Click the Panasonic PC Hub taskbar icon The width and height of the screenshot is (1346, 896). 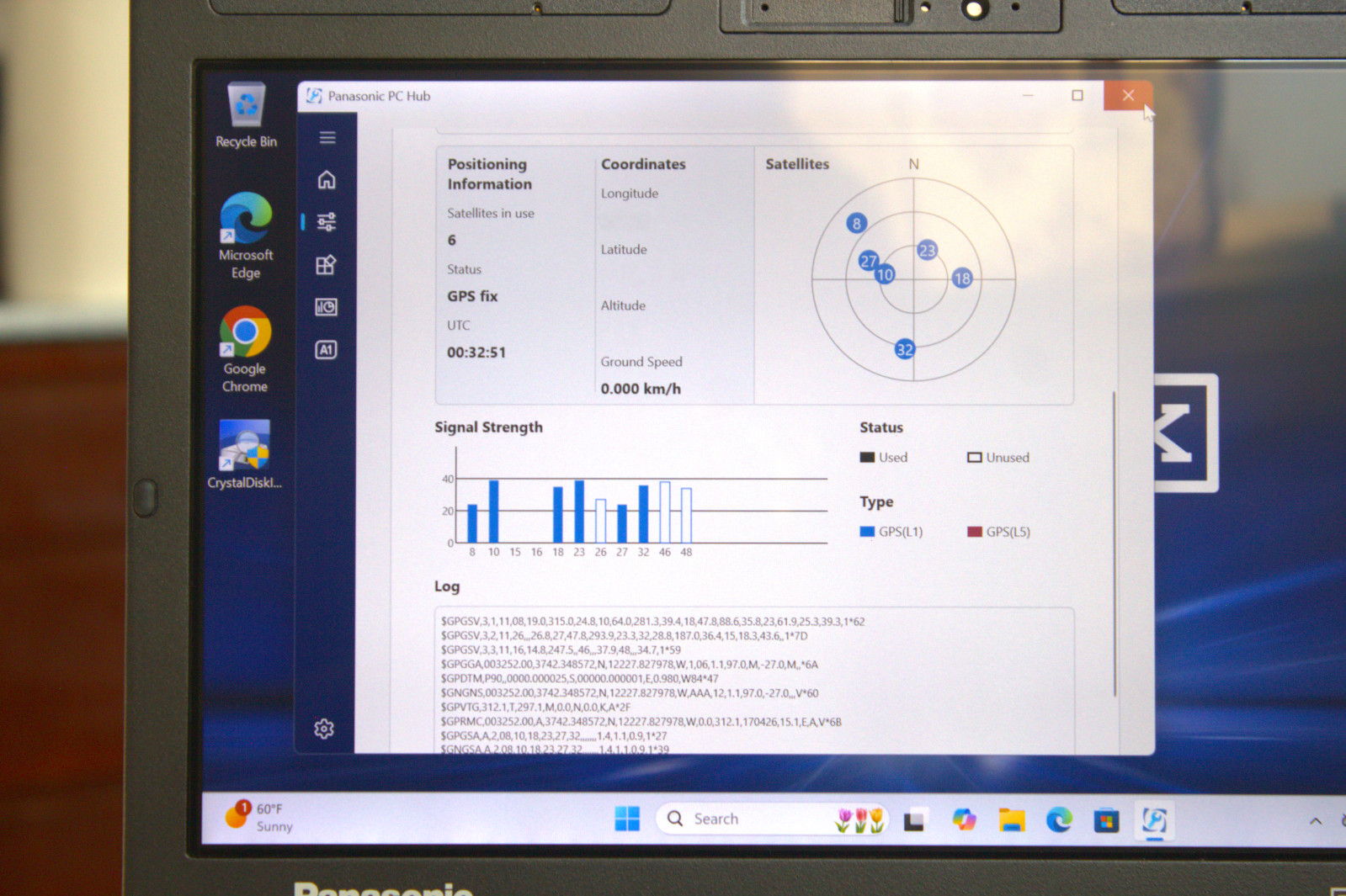click(1154, 820)
